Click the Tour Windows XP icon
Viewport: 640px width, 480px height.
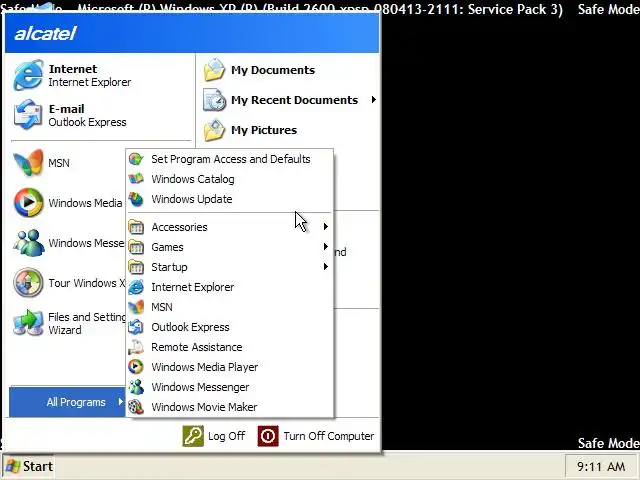point(28,282)
